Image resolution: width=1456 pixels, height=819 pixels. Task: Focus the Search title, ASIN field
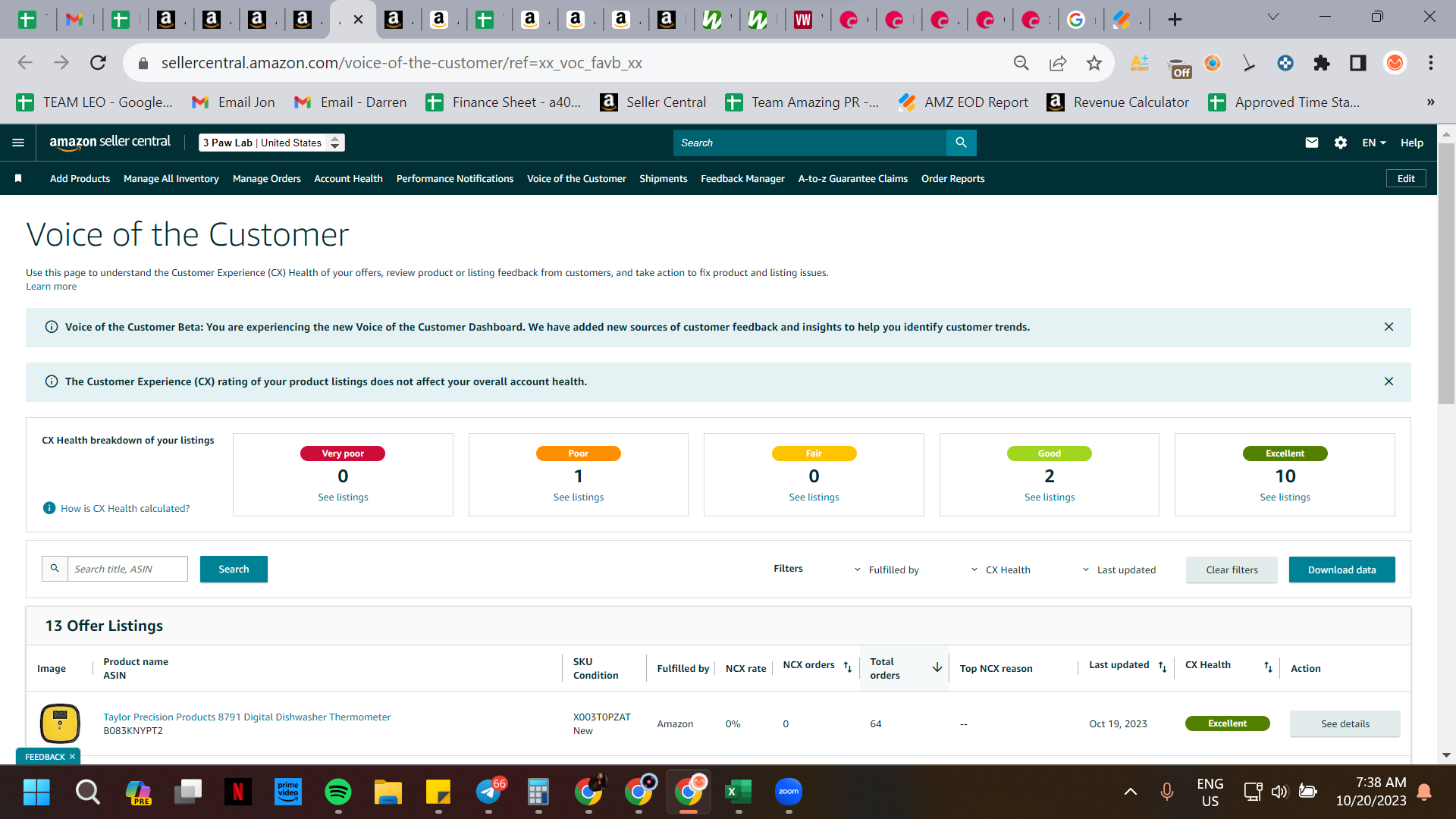click(x=127, y=569)
